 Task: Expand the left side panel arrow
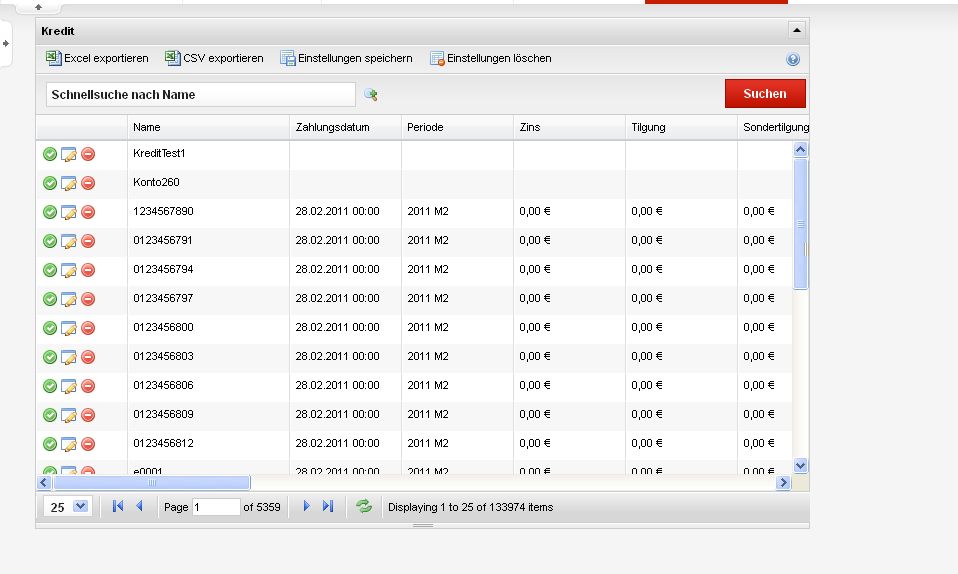(6, 43)
